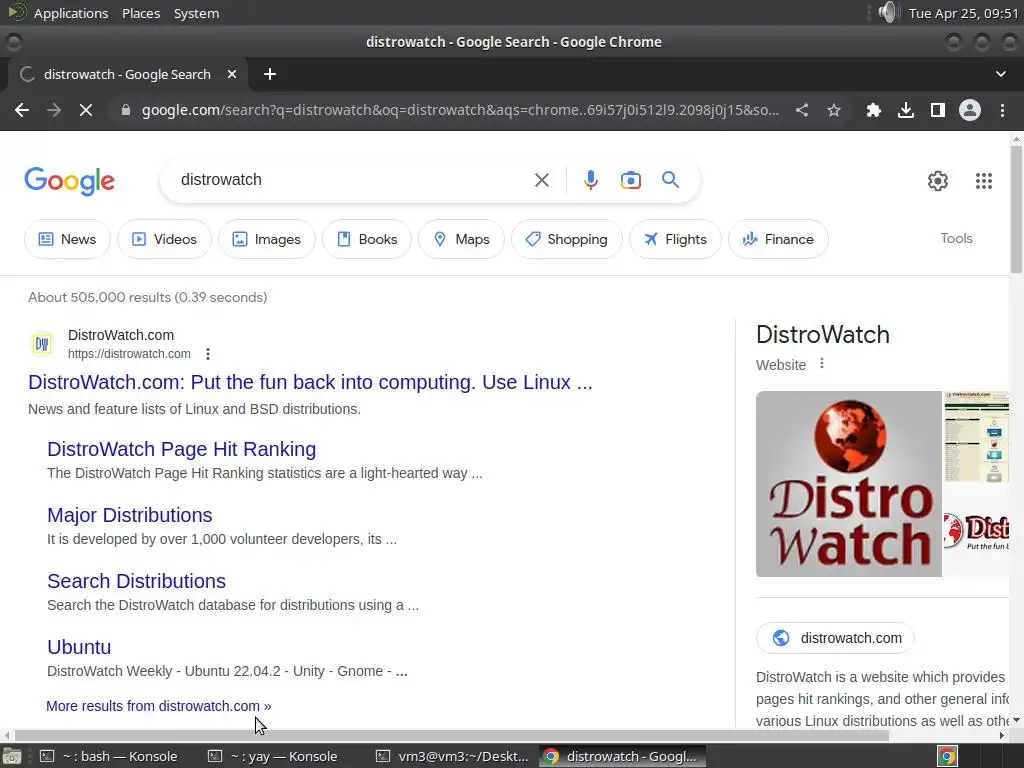Expand the tab search chevron
Screen dimensions: 1024x768
click(x=1000, y=74)
